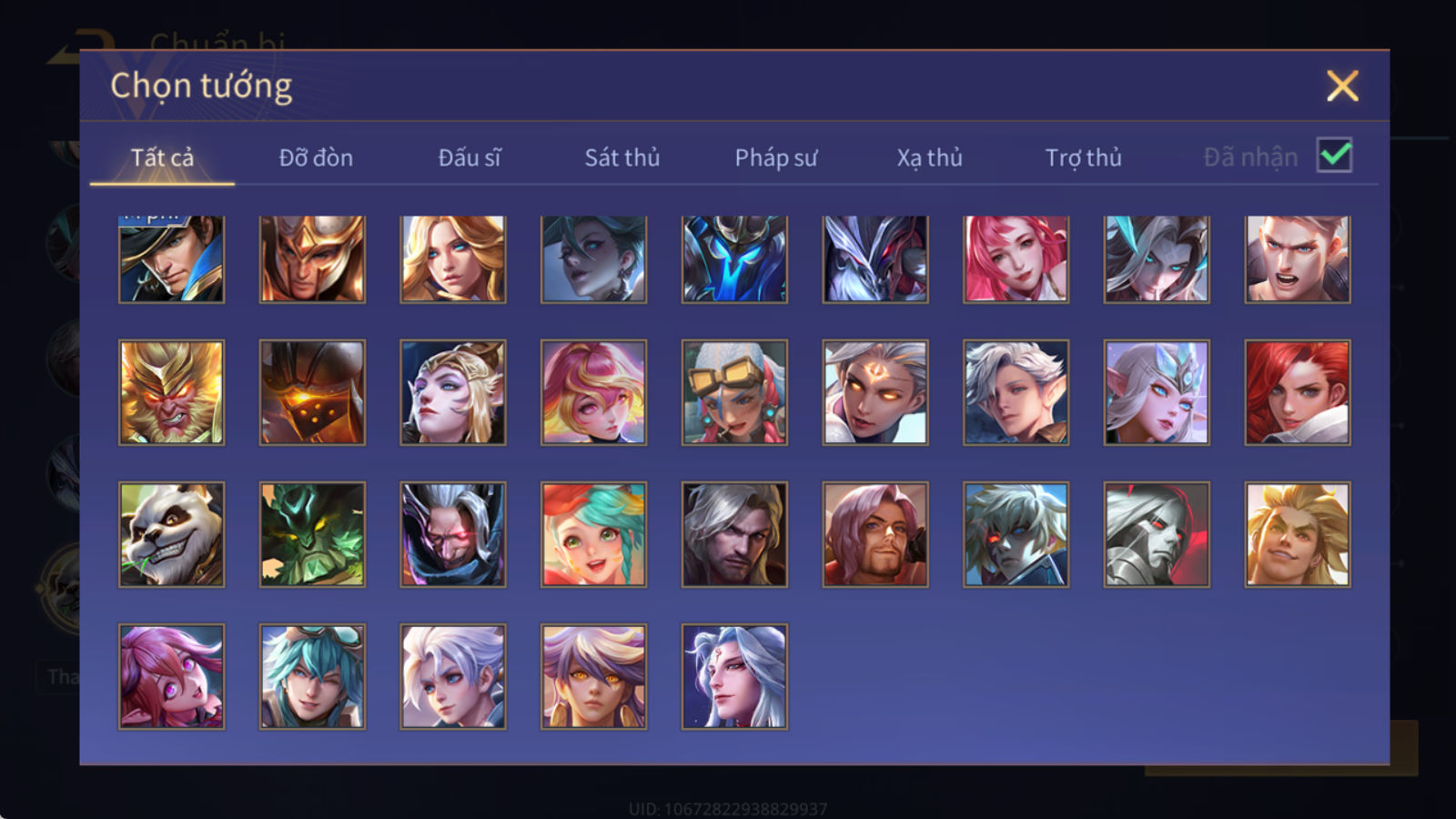Pick the teal-haired goggles boy hero
Screen dimensions: 1456x819
312,676
